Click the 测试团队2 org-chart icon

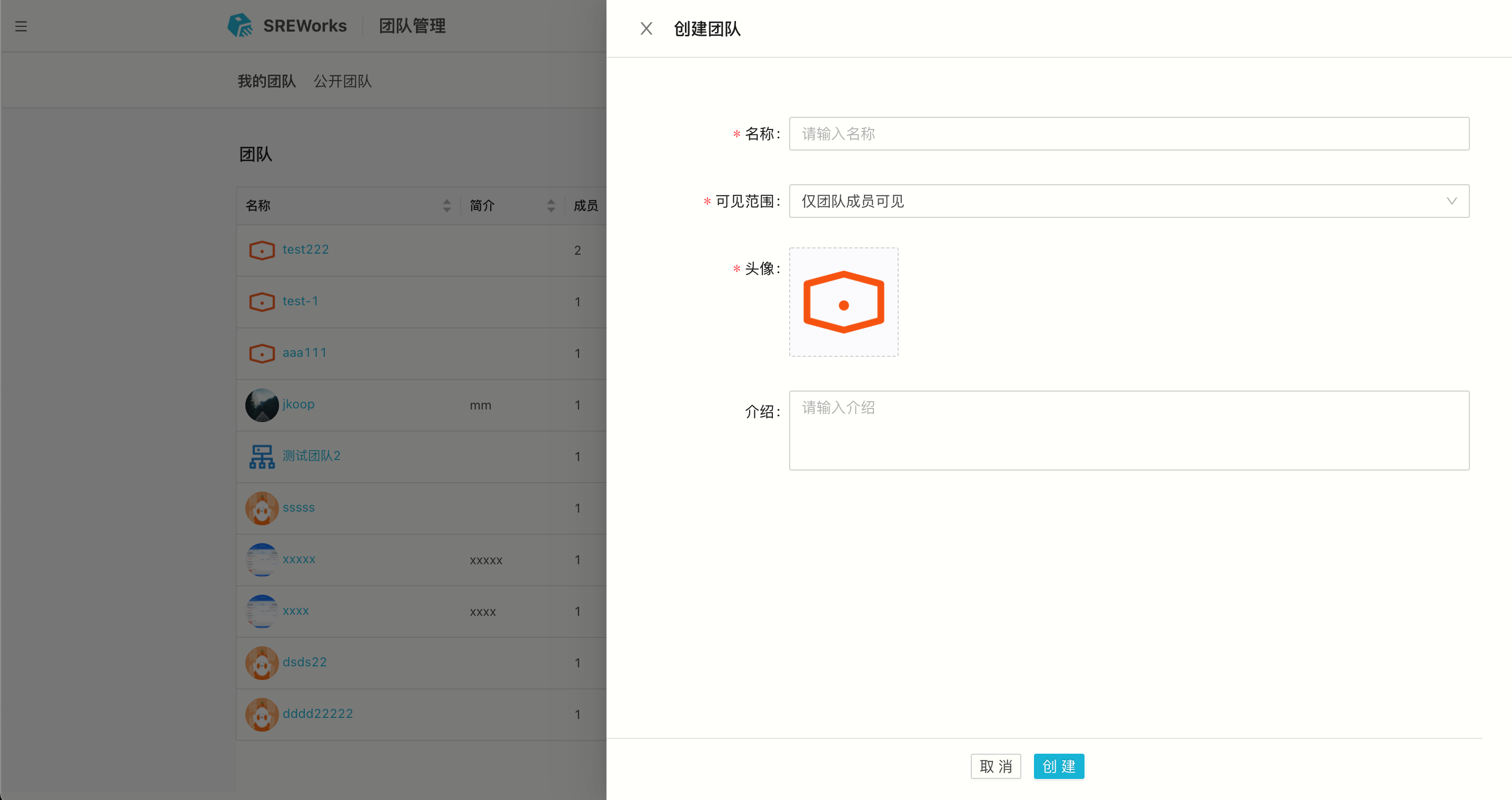point(262,456)
